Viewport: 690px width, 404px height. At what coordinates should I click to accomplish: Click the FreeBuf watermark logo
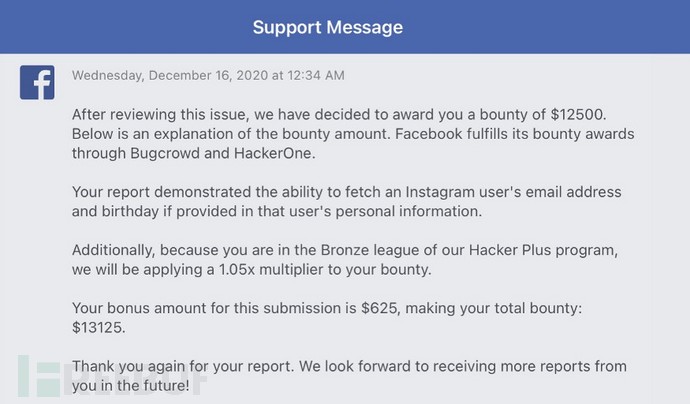coord(112,376)
